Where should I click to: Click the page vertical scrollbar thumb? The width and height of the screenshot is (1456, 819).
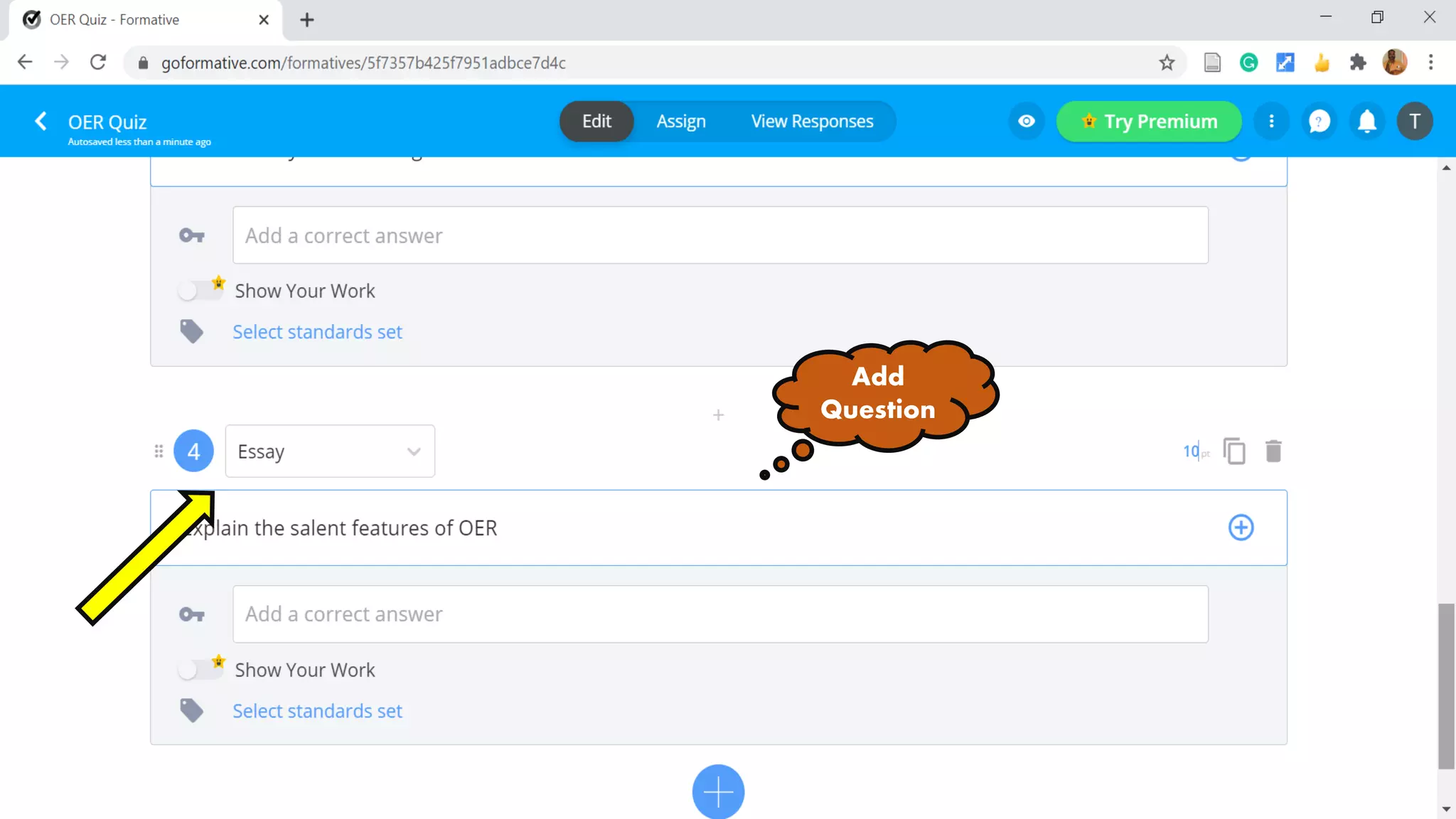pos(1445,685)
